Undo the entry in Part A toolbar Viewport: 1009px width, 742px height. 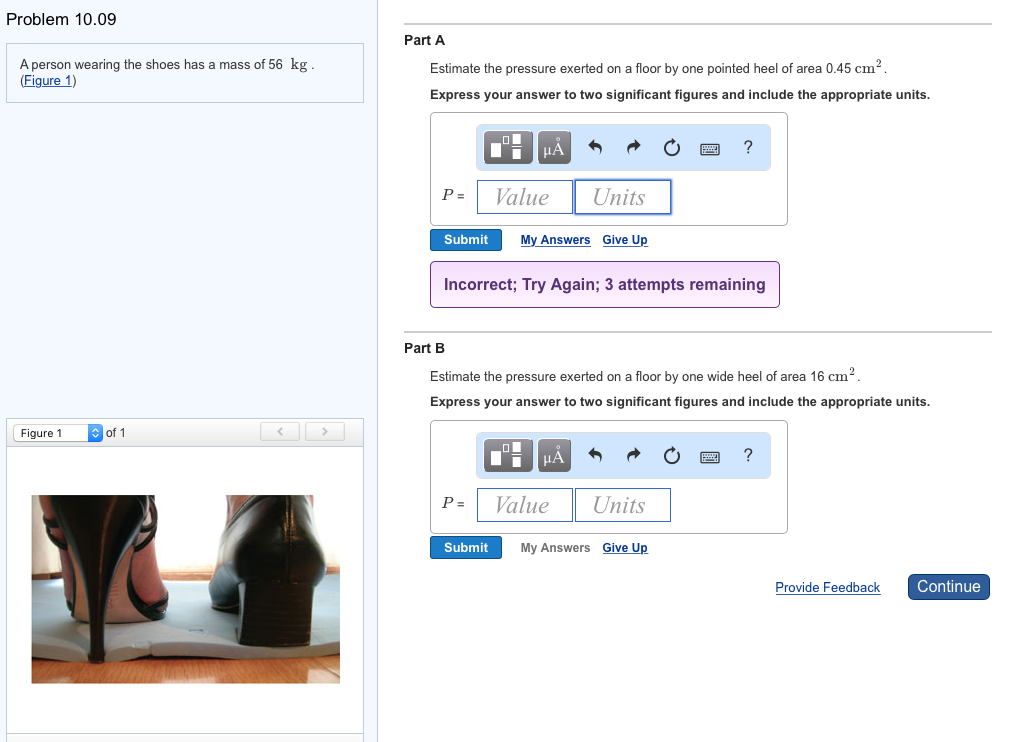(595, 147)
